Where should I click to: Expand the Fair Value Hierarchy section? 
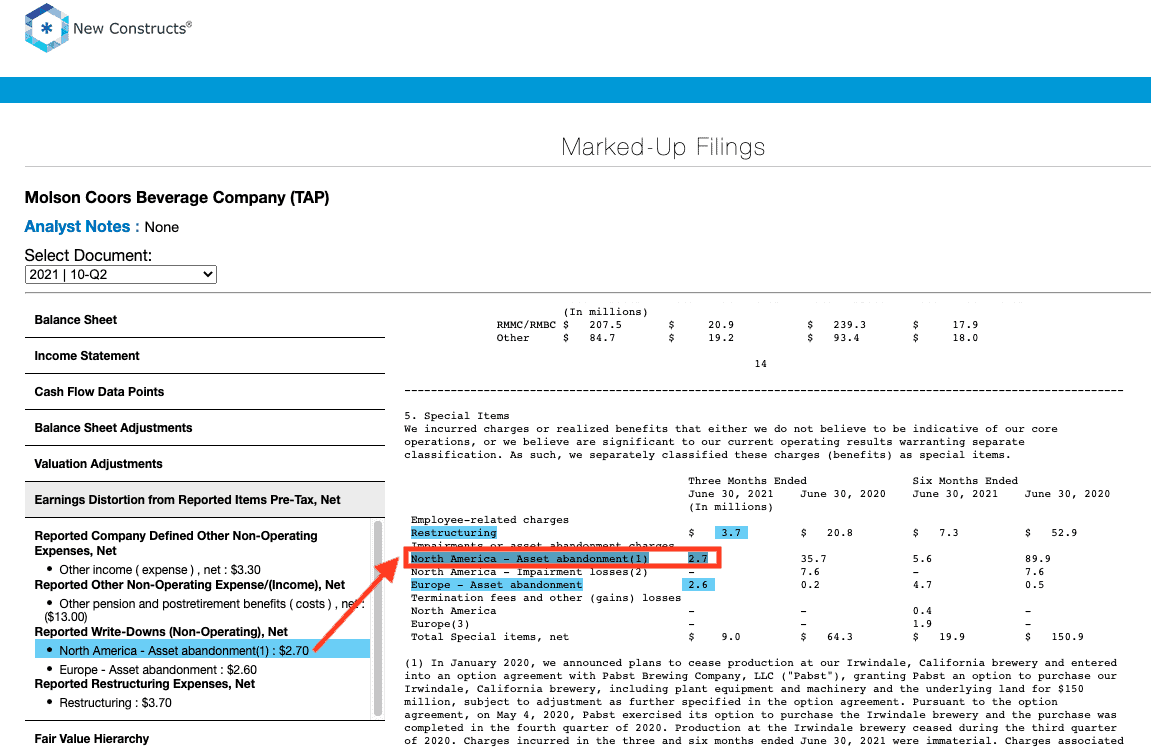pos(205,736)
